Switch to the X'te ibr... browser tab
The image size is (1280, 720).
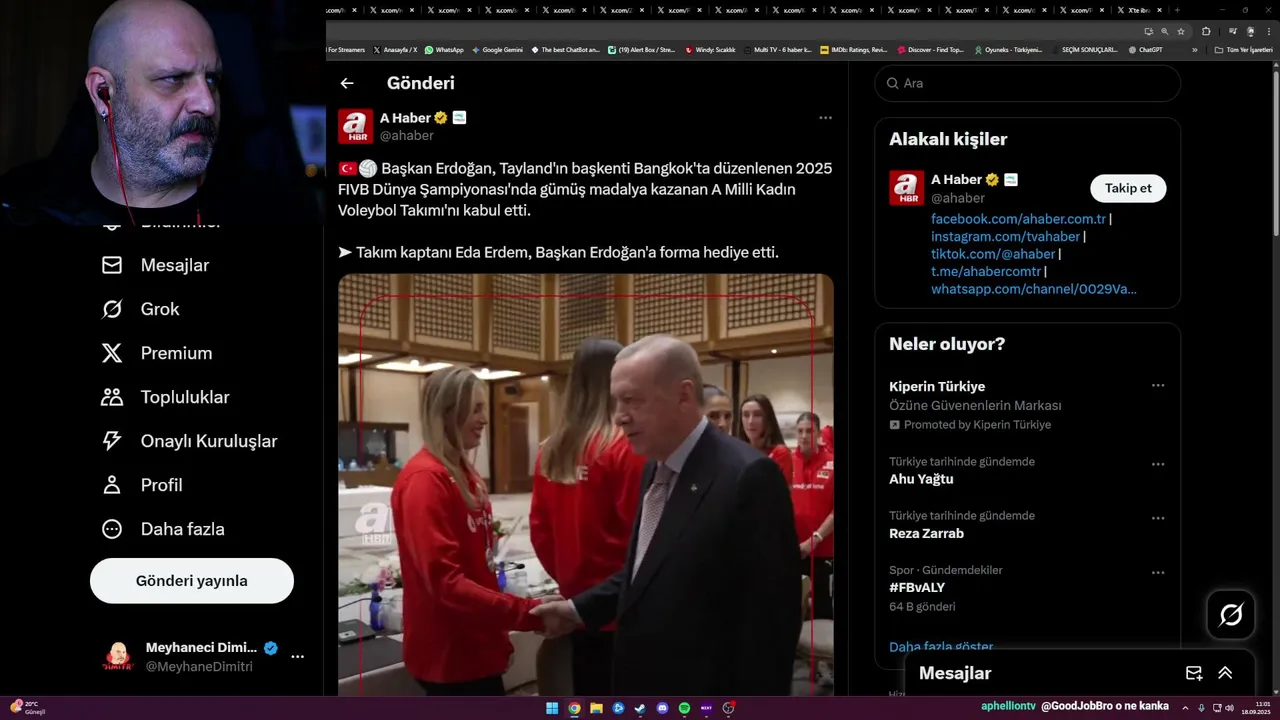click(x=1137, y=10)
